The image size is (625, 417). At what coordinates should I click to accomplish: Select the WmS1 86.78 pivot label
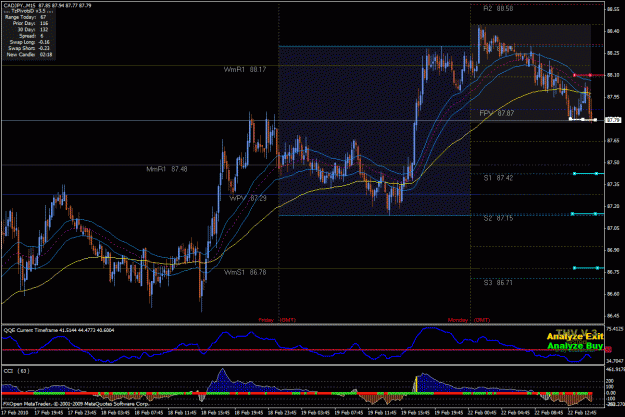(x=245, y=272)
